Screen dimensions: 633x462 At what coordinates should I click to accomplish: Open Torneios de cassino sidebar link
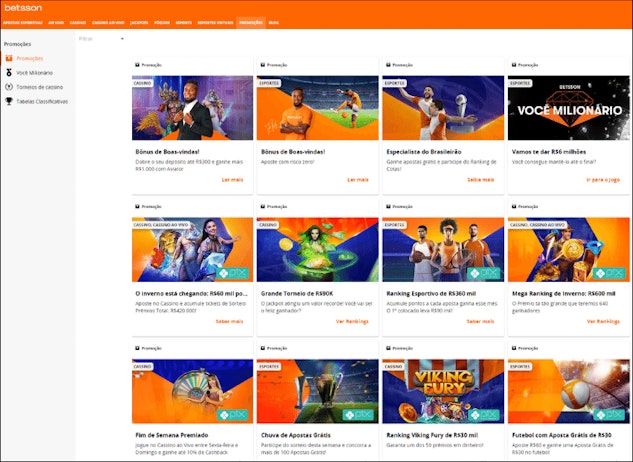click(40, 87)
